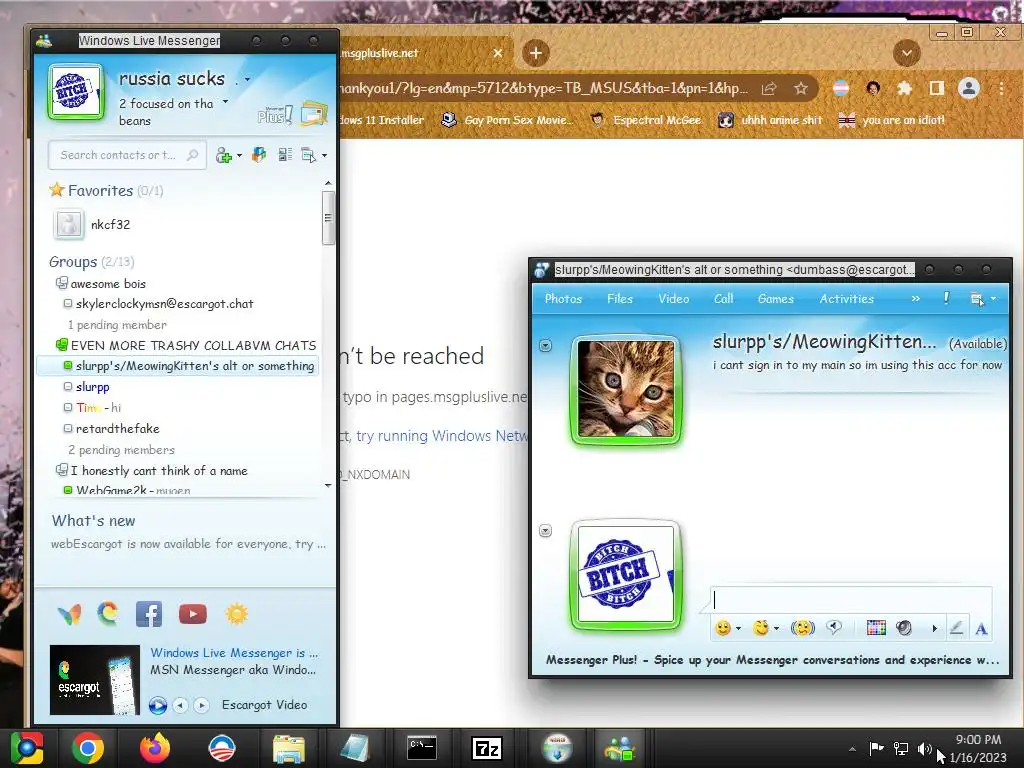Open the command prompt taskbar icon
1024x768 pixels.
[x=422, y=748]
